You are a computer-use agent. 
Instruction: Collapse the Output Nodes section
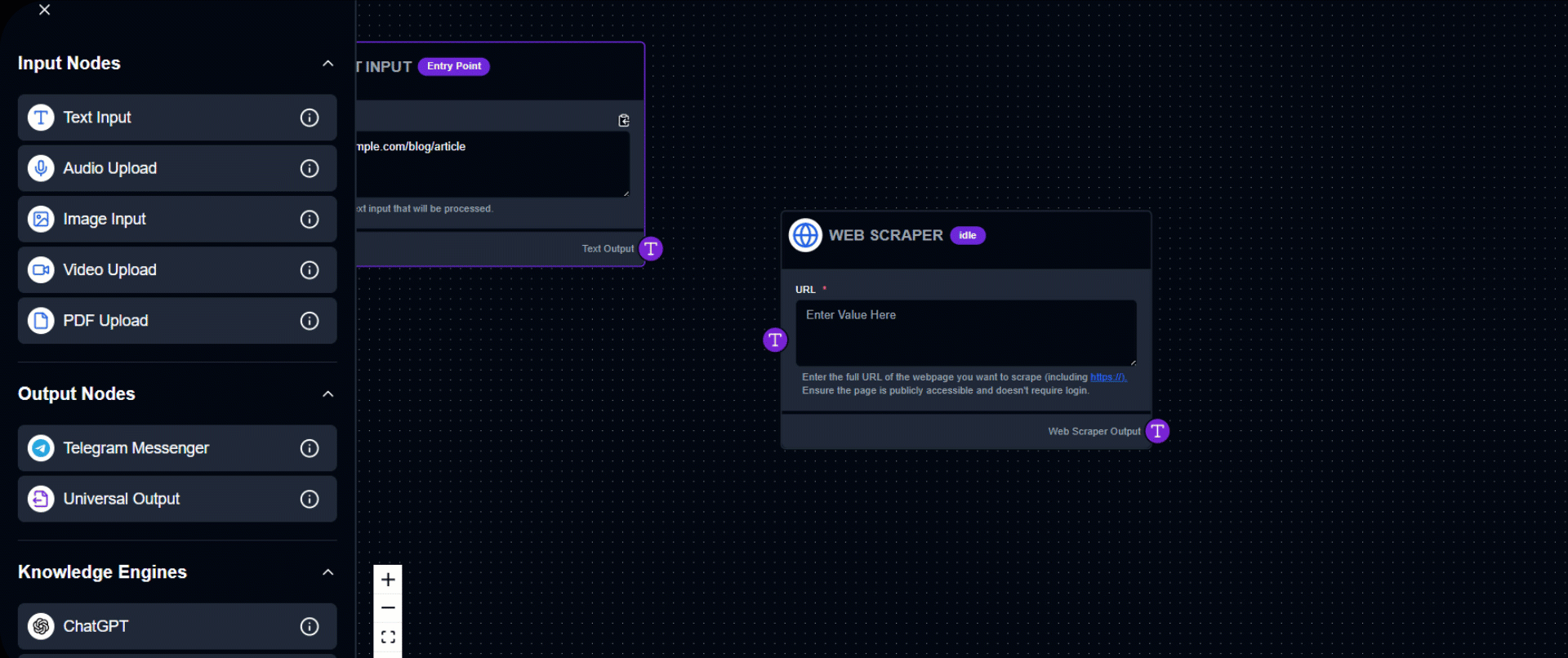point(327,394)
